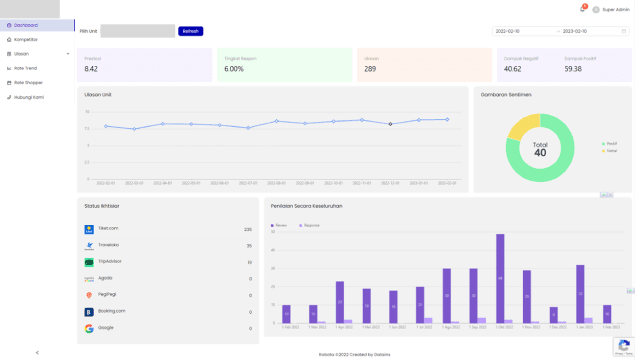Click the Rate Trend chart icon
The width and height of the screenshot is (635, 360).
(9, 68)
